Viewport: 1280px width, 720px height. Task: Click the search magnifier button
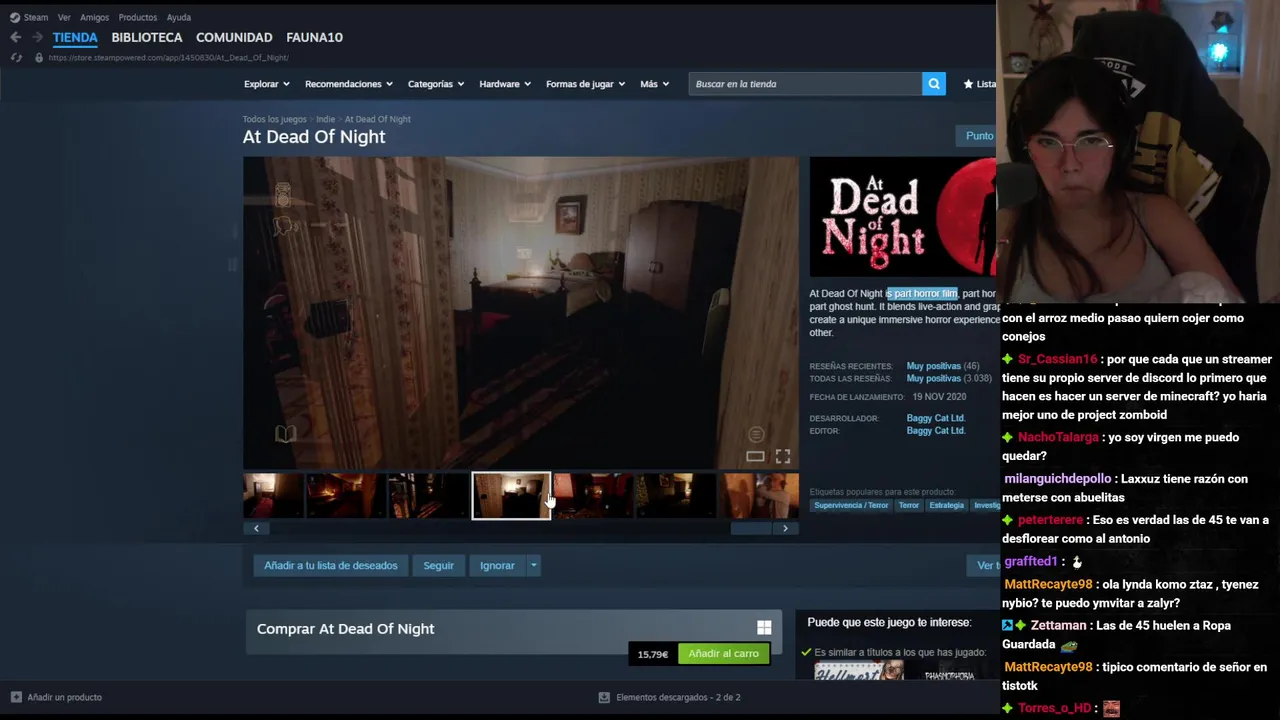934,84
